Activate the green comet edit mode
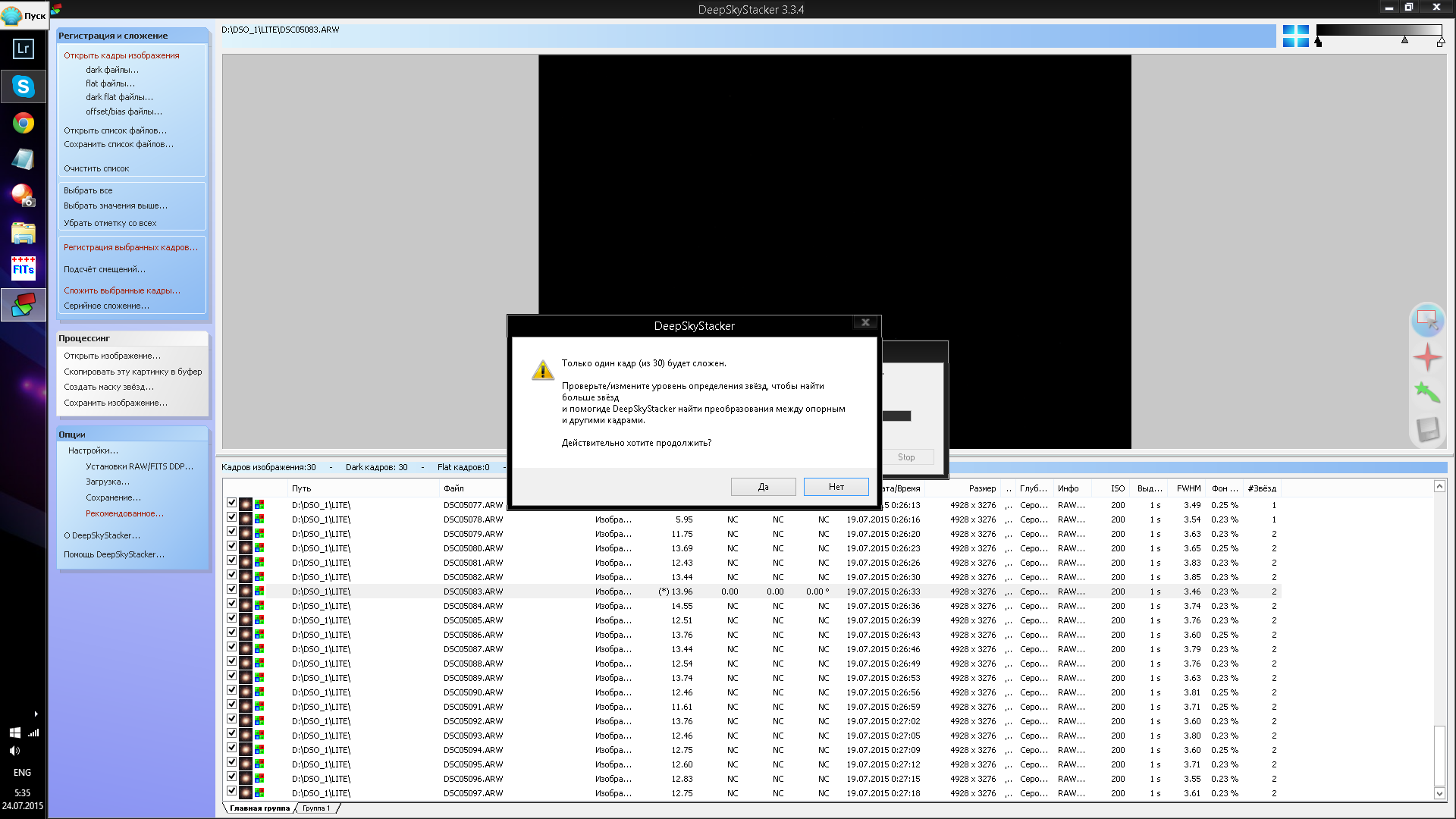Image resolution: width=1456 pixels, height=819 pixels. (x=1426, y=393)
